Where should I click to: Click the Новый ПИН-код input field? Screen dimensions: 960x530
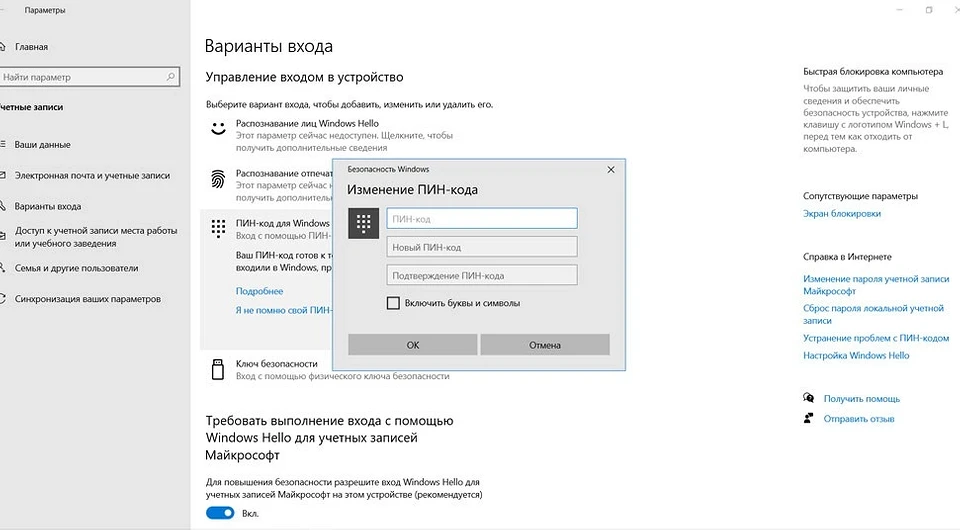coord(481,247)
